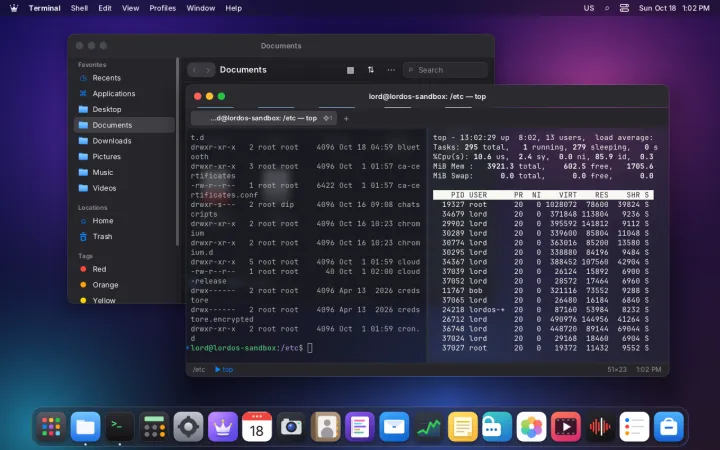Screen dimensions: 720x450
Task: Select Pictures in Files sidebar
Action: coord(124,157)
